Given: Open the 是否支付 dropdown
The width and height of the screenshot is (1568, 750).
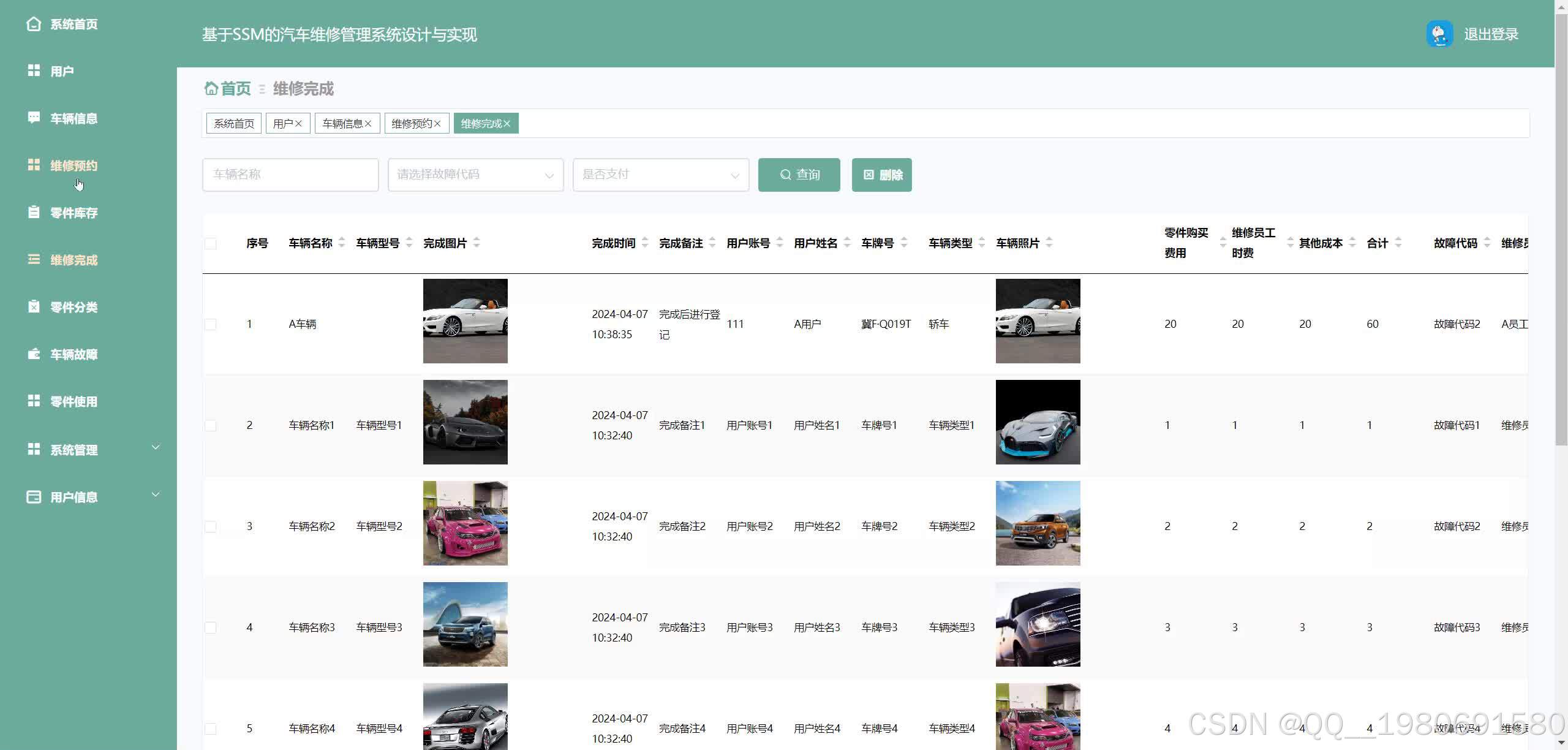Looking at the screenshot, I should tap(660, 175).
